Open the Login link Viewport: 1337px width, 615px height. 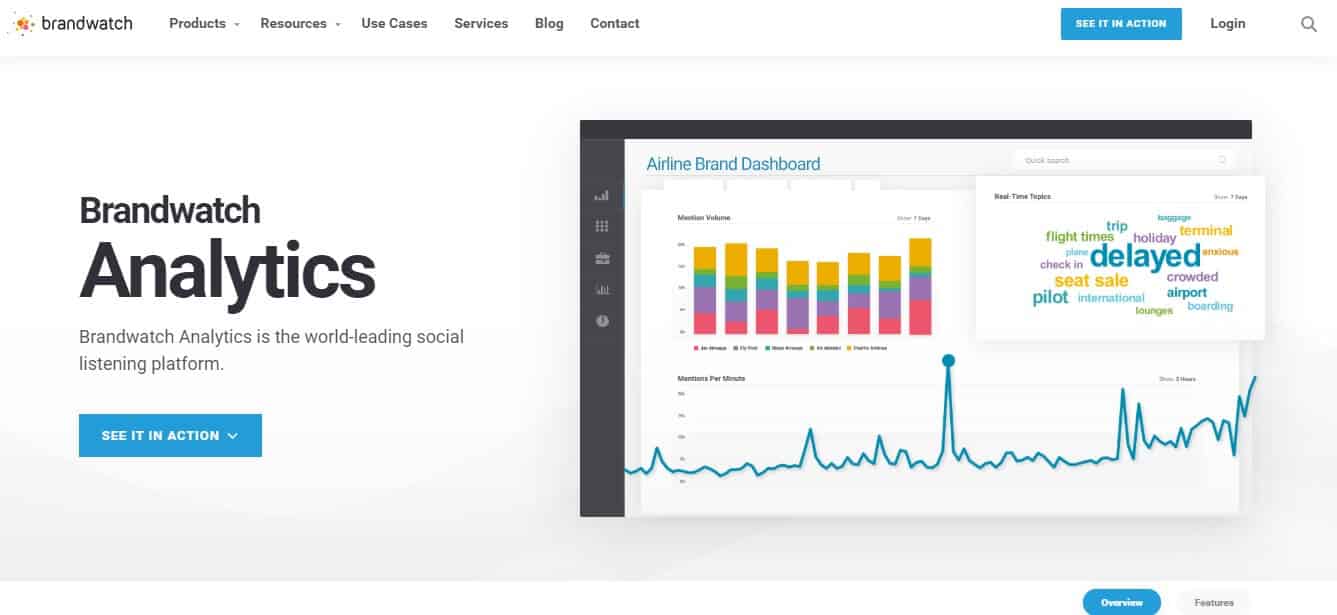click(x=1228, y=23)
